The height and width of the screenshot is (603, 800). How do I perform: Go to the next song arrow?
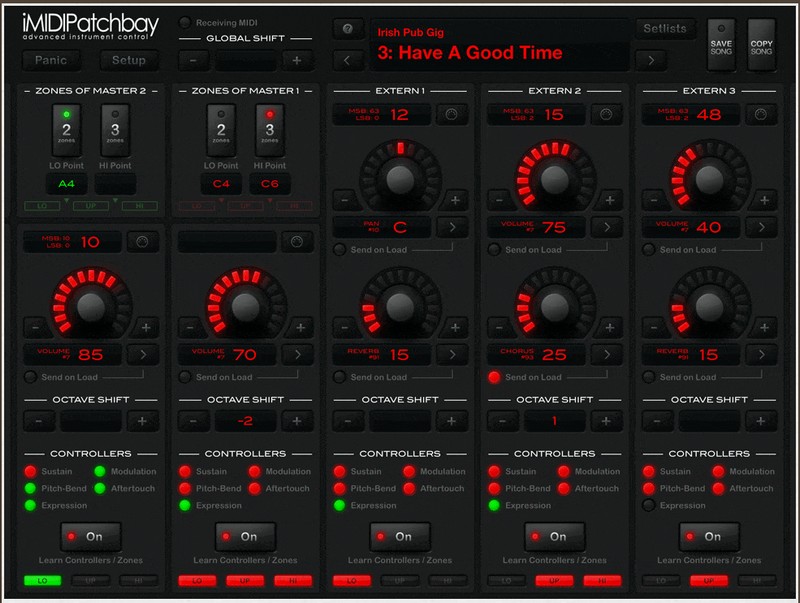point(651,60)
